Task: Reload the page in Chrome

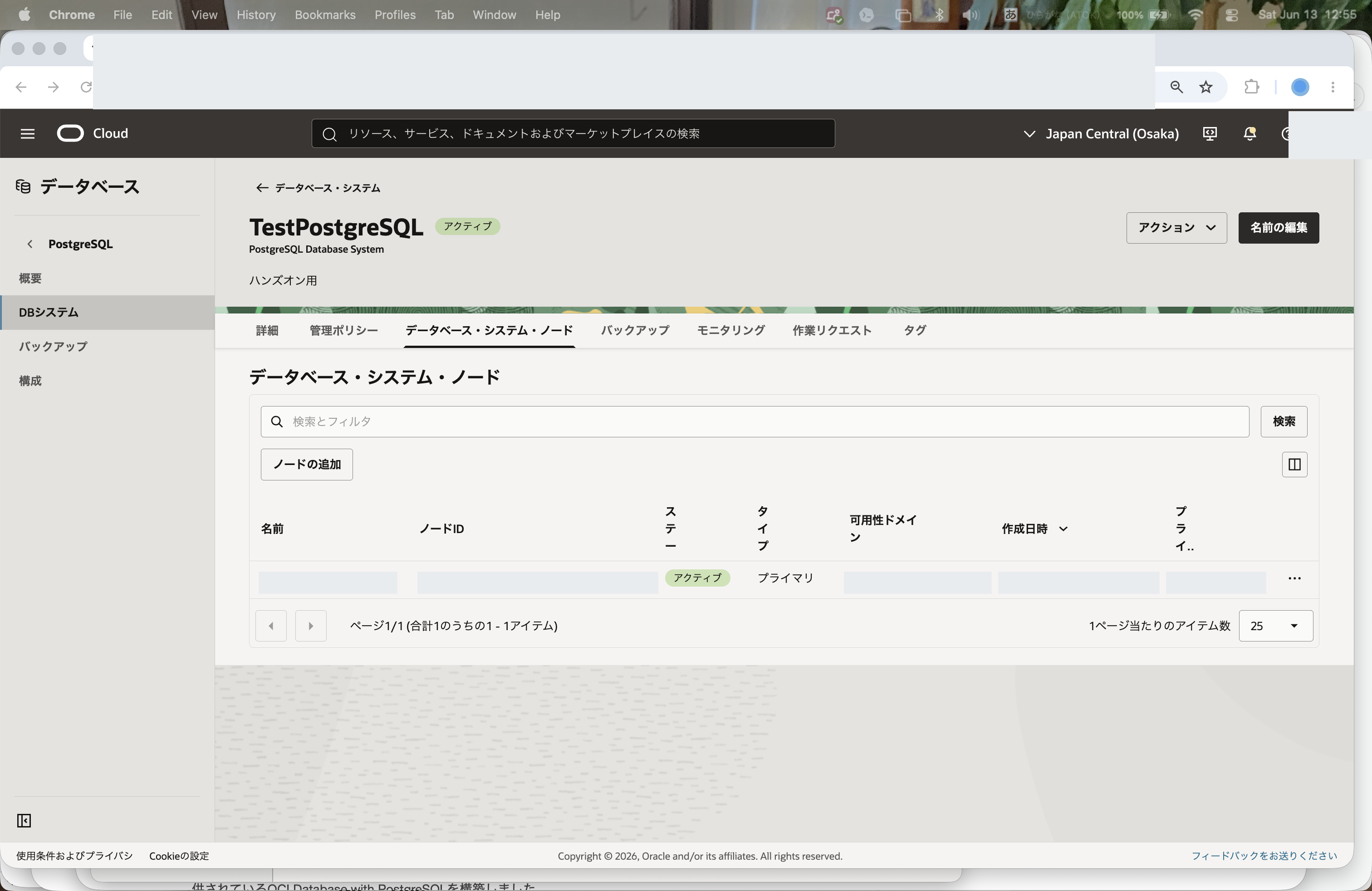Action: pyautogui.click(x=86, y=87)
